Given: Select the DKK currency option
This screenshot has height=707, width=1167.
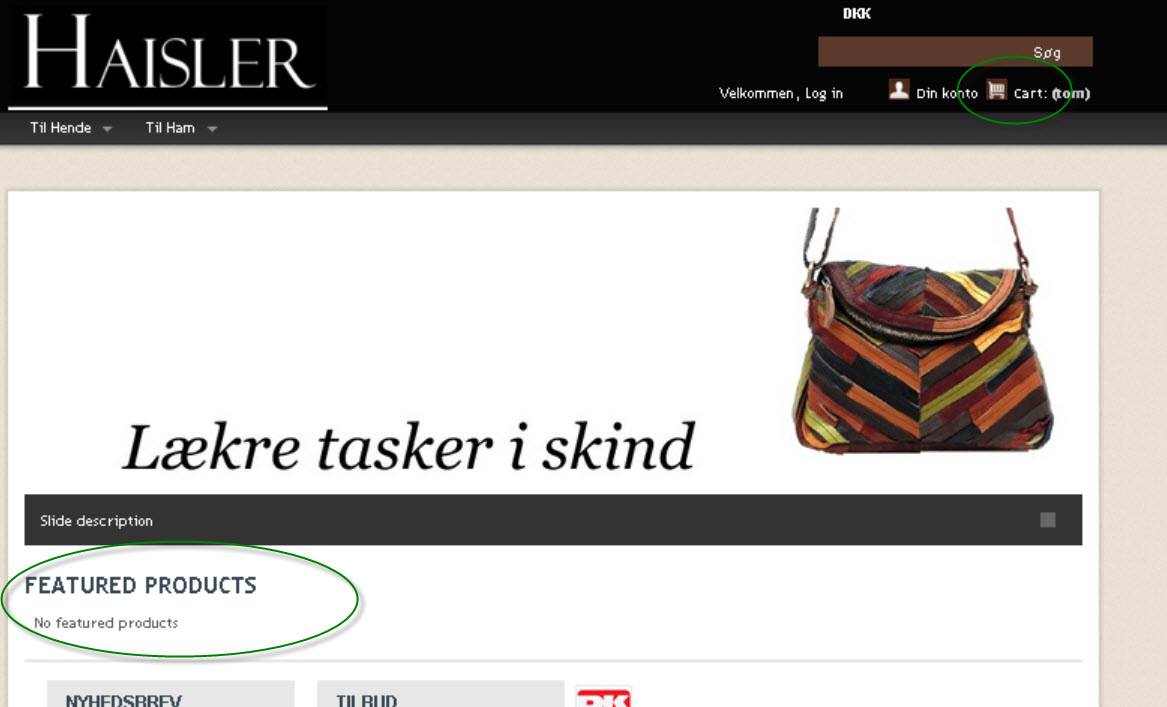Looking at the screenshot, I should point(857,13).
